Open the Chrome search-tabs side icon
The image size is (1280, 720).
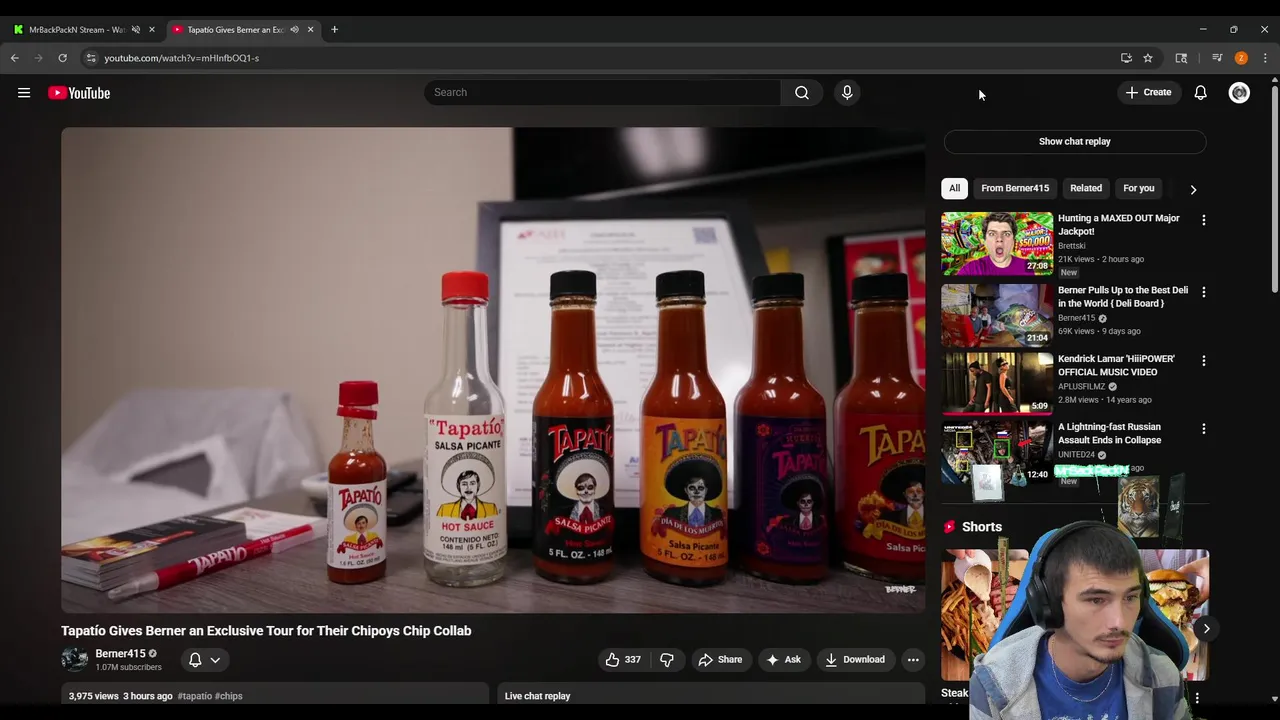pos(1181,58)
